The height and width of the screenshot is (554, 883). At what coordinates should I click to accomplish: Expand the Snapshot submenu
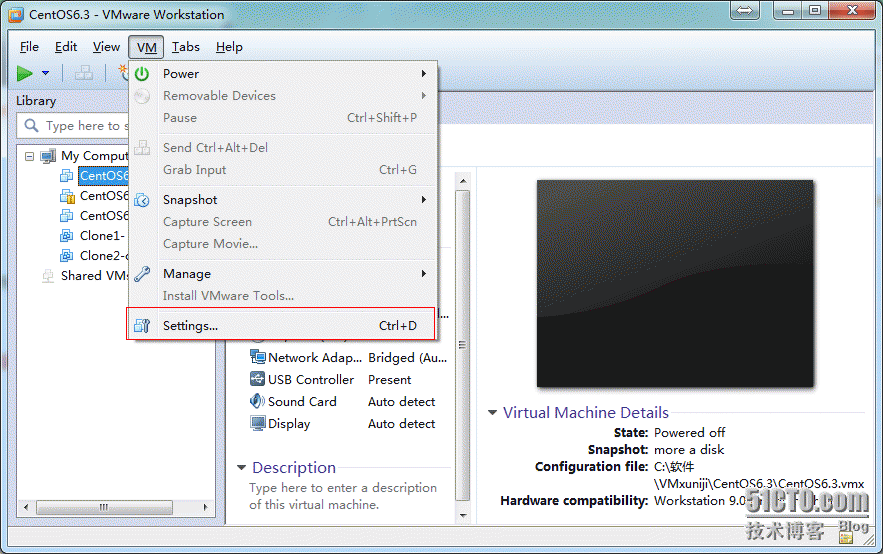[x=284, y=200]
